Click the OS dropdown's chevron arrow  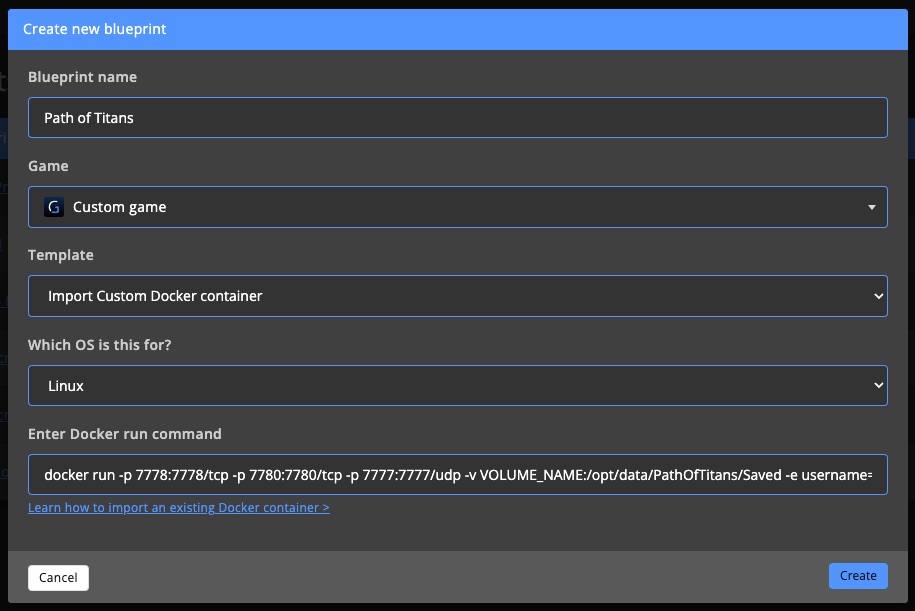point(878,384)
